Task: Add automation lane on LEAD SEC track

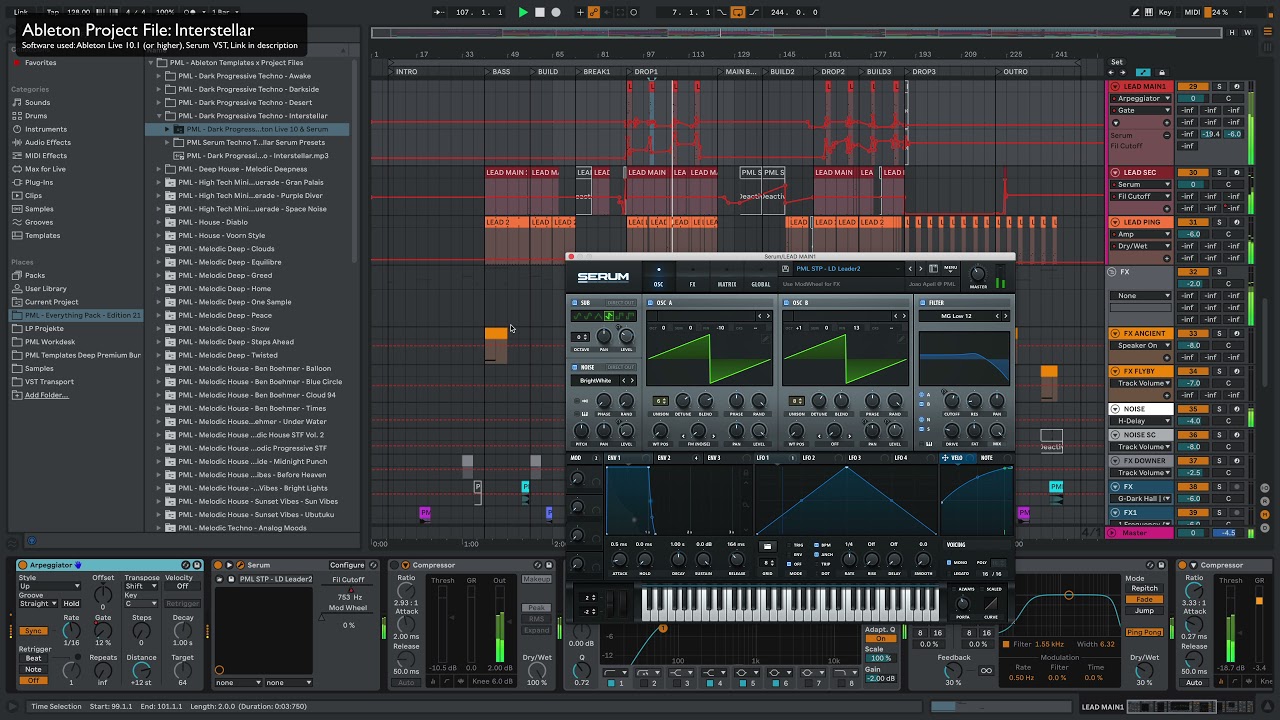Action: (1166, 208)
